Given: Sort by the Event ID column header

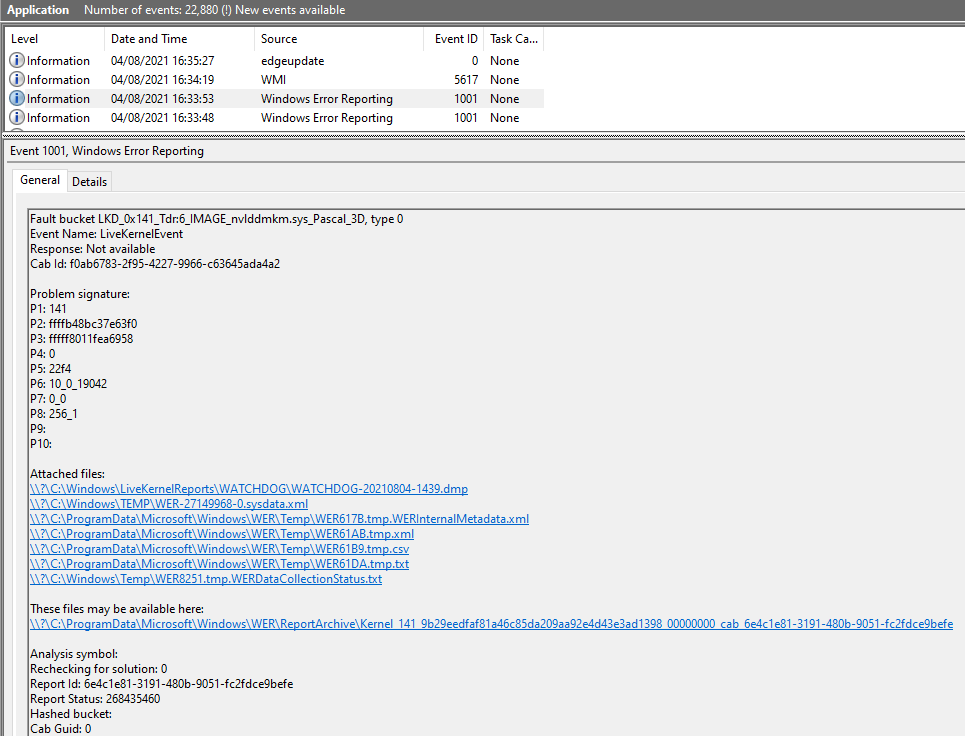Looking at the screenshot, I should (454, 39).
